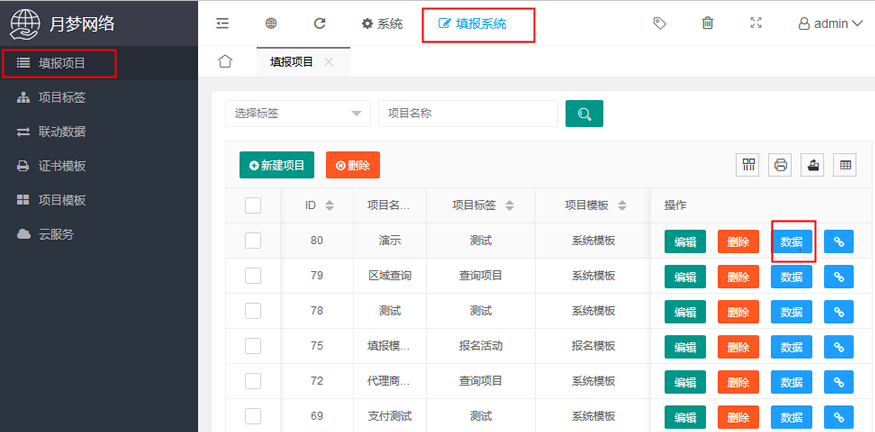Viewport: 875px width, 432px height.
Task: Tick the checkbox for project ID 80
Action: click(253, 241)
